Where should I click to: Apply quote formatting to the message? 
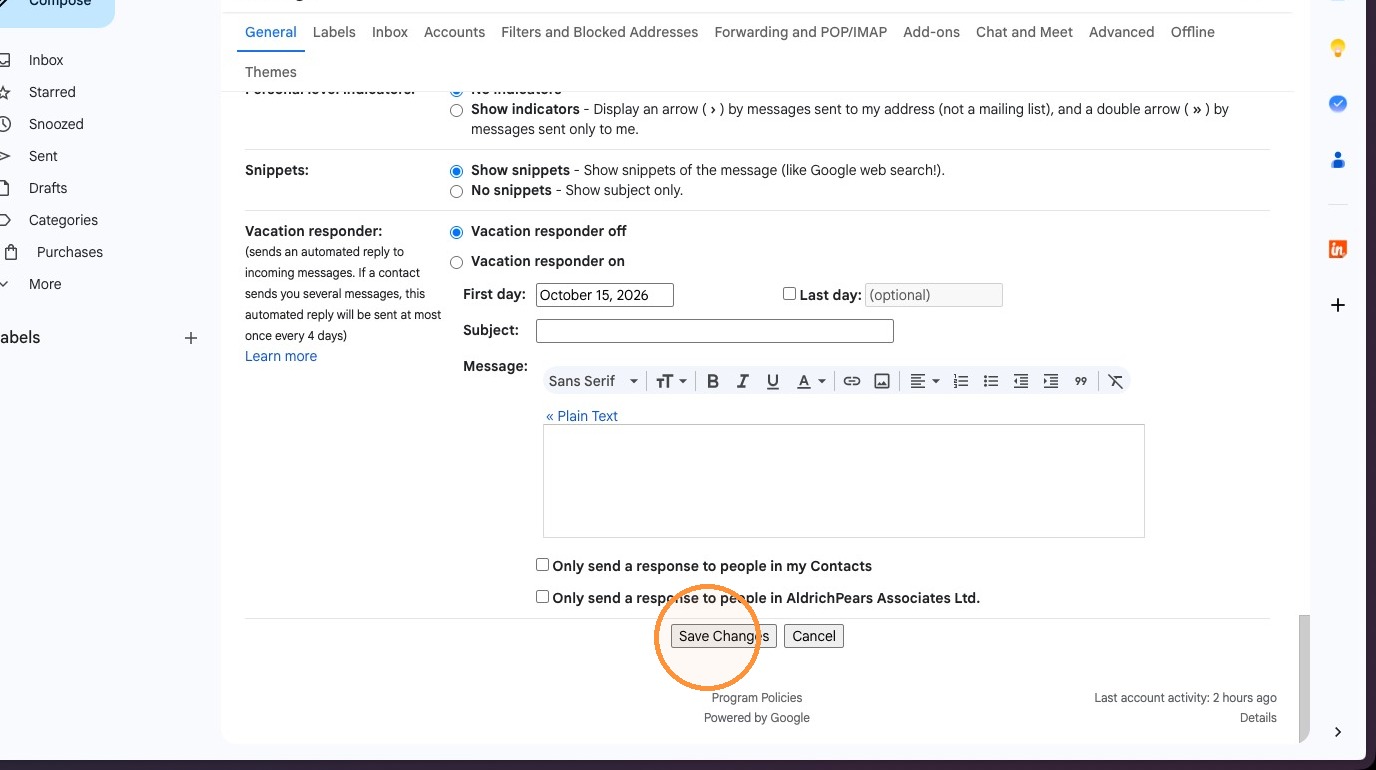tap(1081, 381)
